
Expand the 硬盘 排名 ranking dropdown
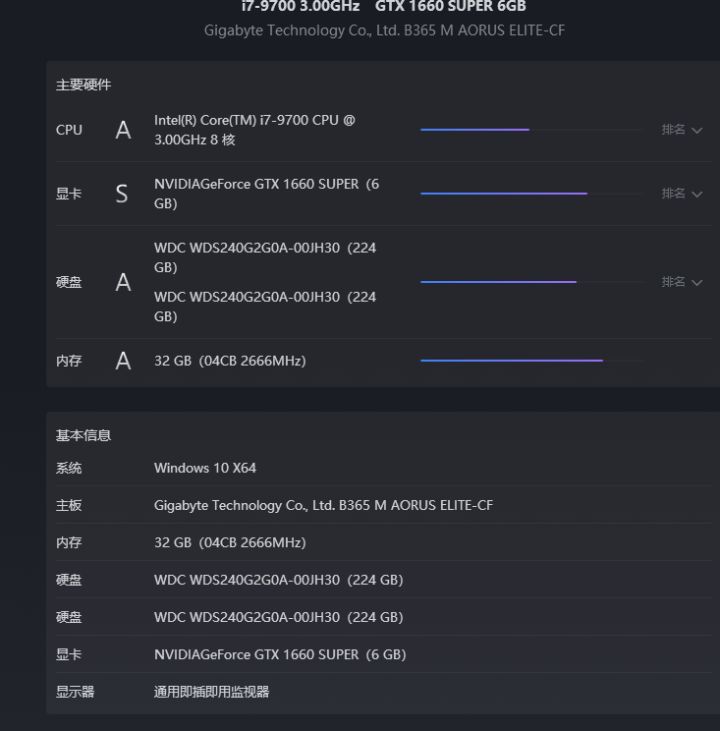(x=682, y=282)
